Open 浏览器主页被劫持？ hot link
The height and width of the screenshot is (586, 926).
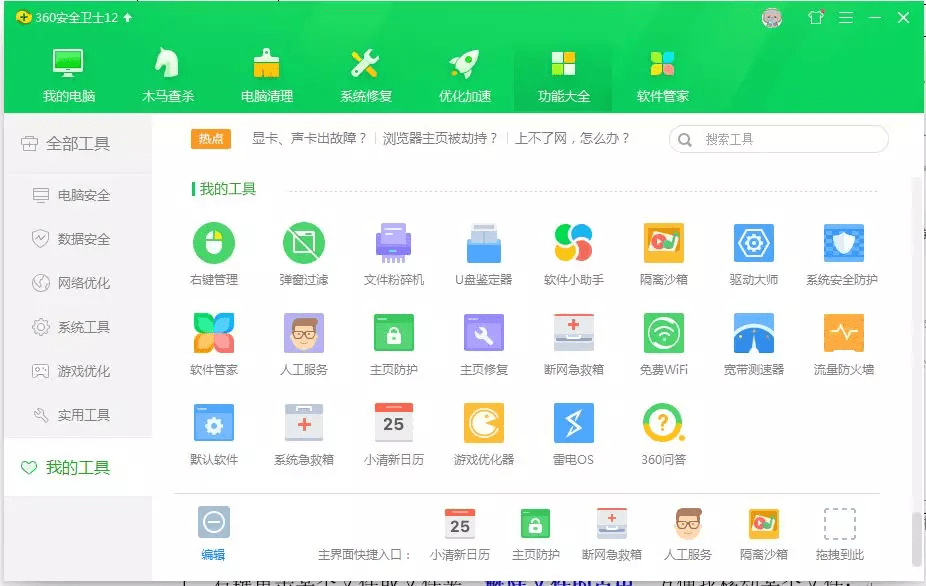[440, 139]
